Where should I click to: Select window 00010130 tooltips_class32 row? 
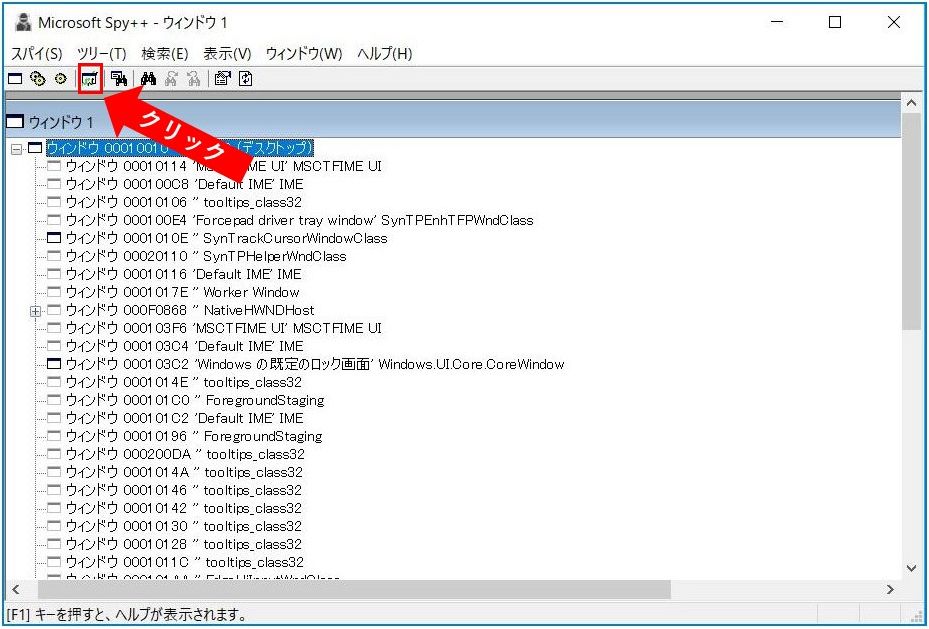[184, 526]
